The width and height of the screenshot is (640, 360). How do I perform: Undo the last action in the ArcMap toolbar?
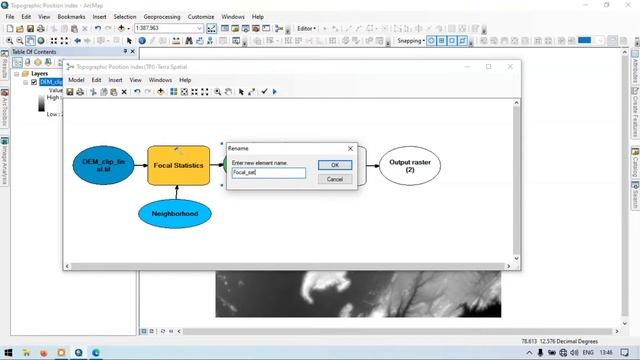click(x=98, y=29)
